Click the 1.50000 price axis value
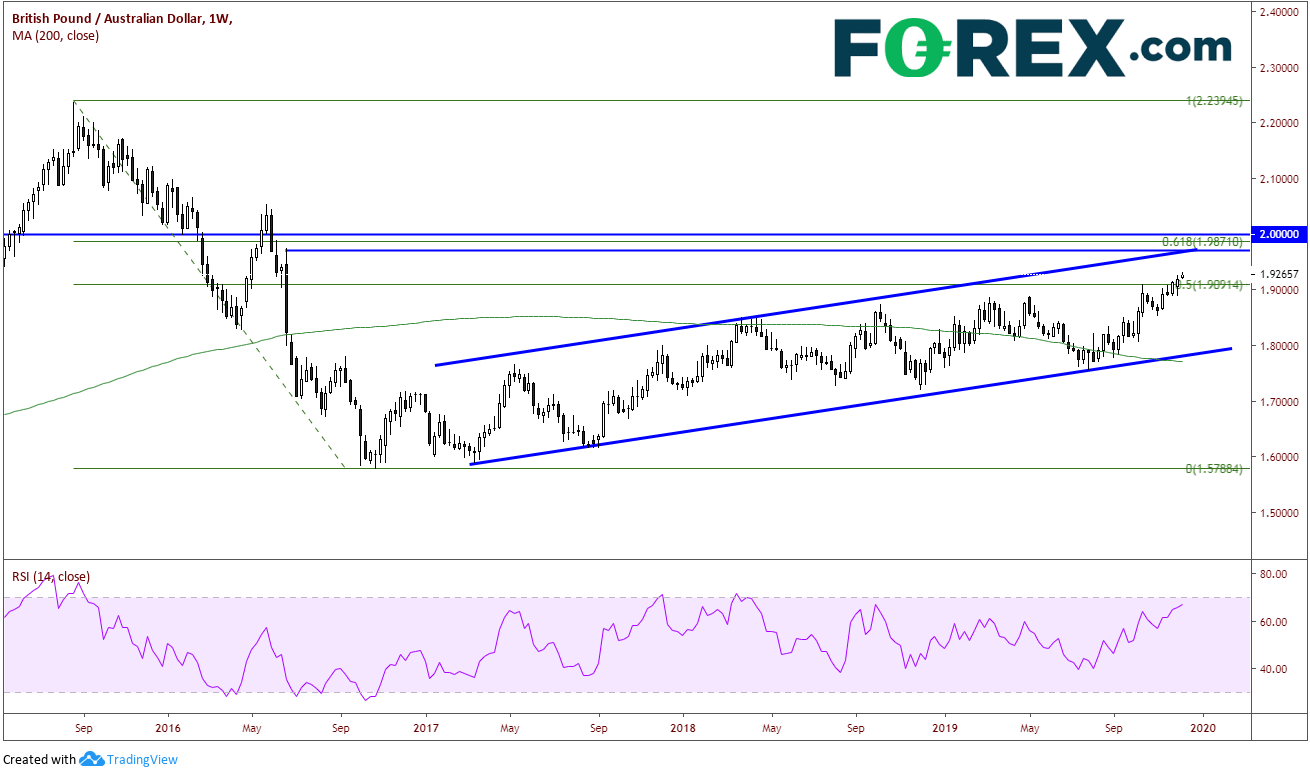1310x777 pixels. pos(1281,513)
